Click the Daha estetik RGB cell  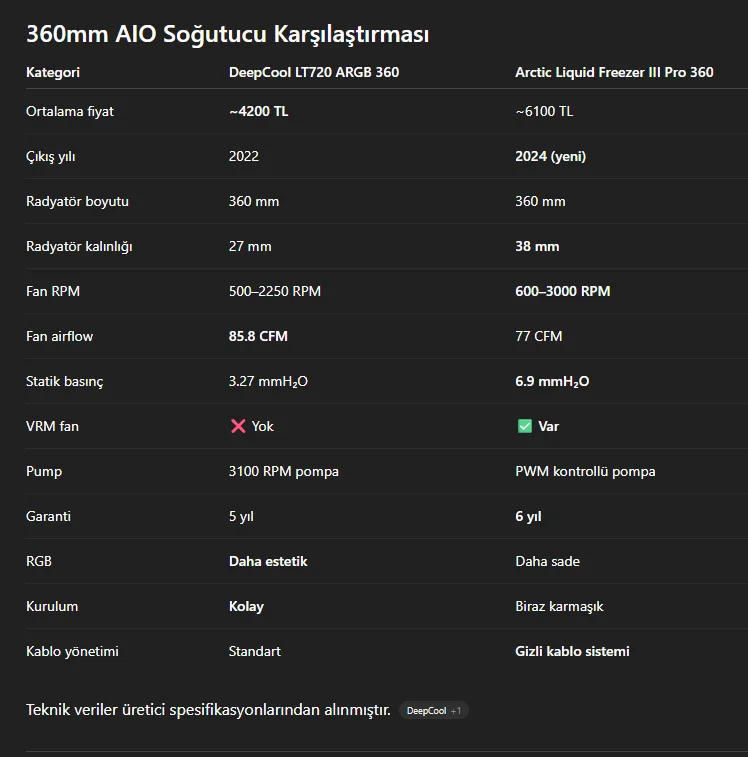[268, 561]
